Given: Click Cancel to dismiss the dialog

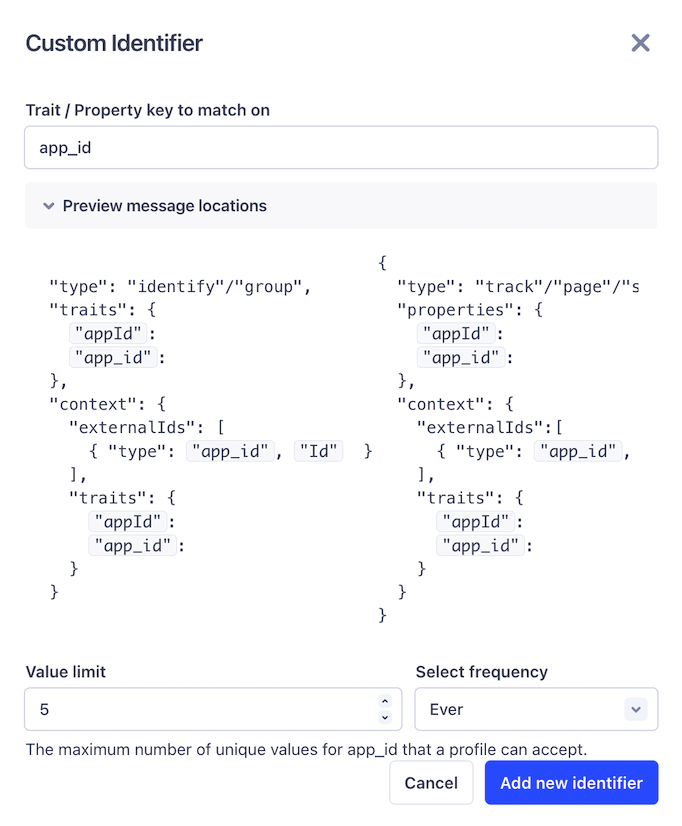Looking at the screenshot, I should pos(431,783).
